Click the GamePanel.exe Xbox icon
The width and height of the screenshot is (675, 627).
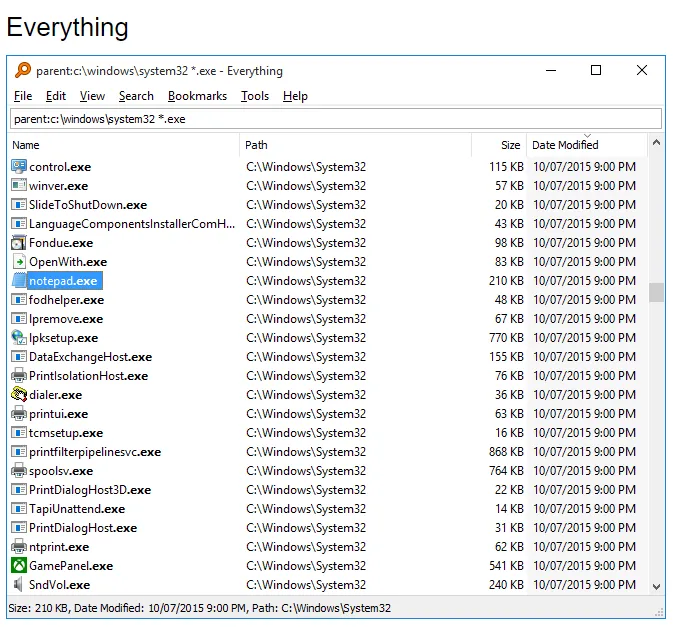[x=19, y=565]
